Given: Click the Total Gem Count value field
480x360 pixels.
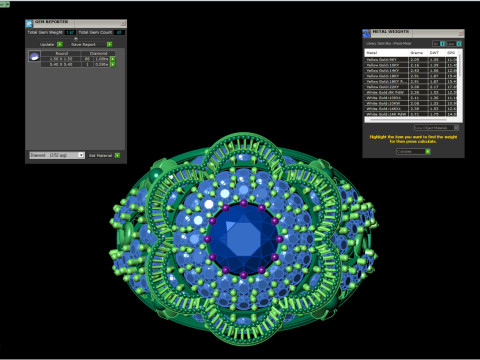Looking at the screenshot, I should [119, 32].
